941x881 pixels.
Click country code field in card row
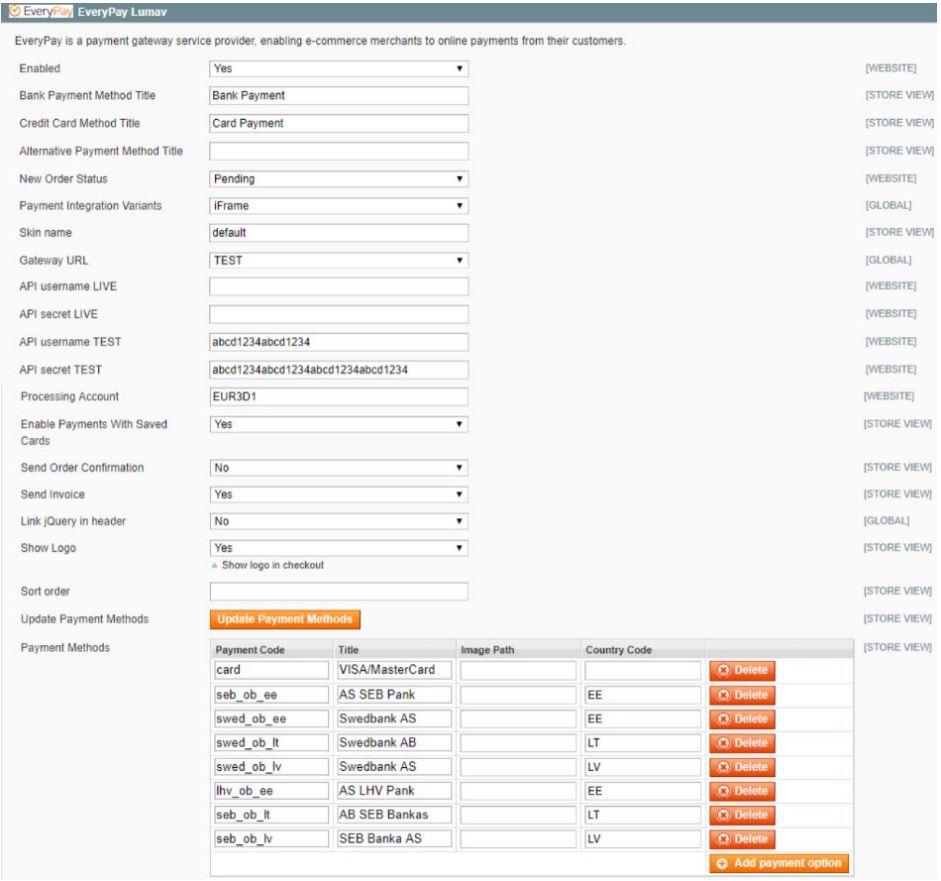643,670
